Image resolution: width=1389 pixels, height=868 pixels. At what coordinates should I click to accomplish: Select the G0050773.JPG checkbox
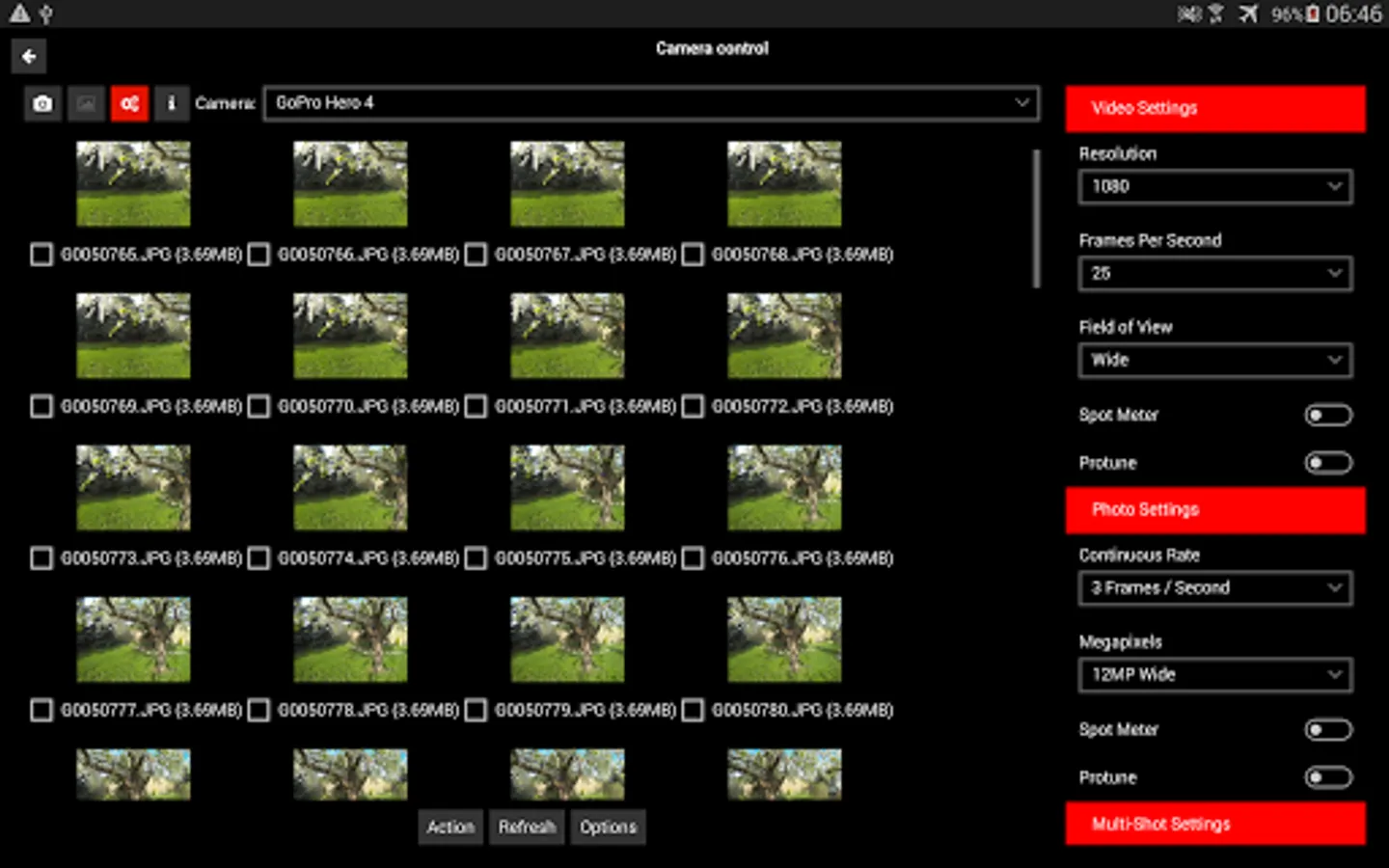click(41, 558)
